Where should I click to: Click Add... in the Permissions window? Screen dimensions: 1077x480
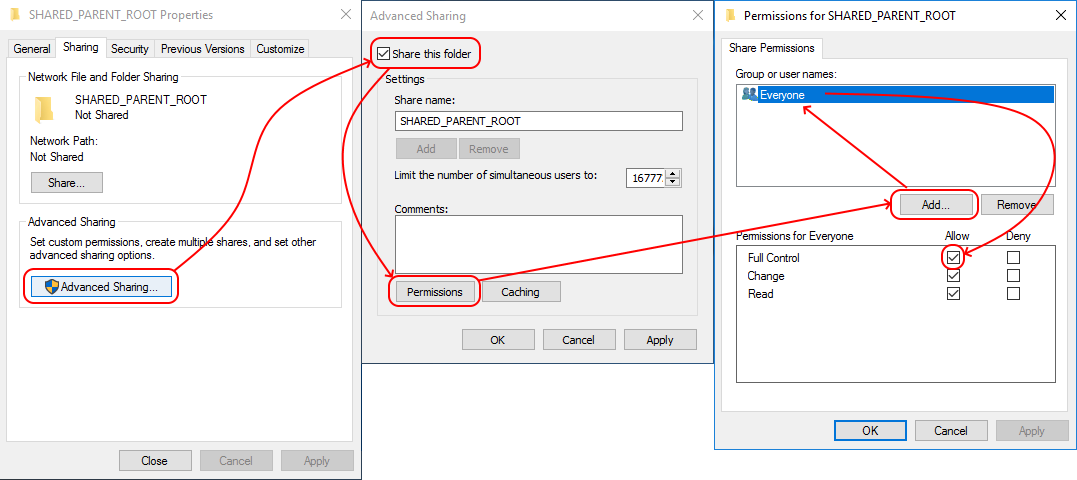point(935,205)
